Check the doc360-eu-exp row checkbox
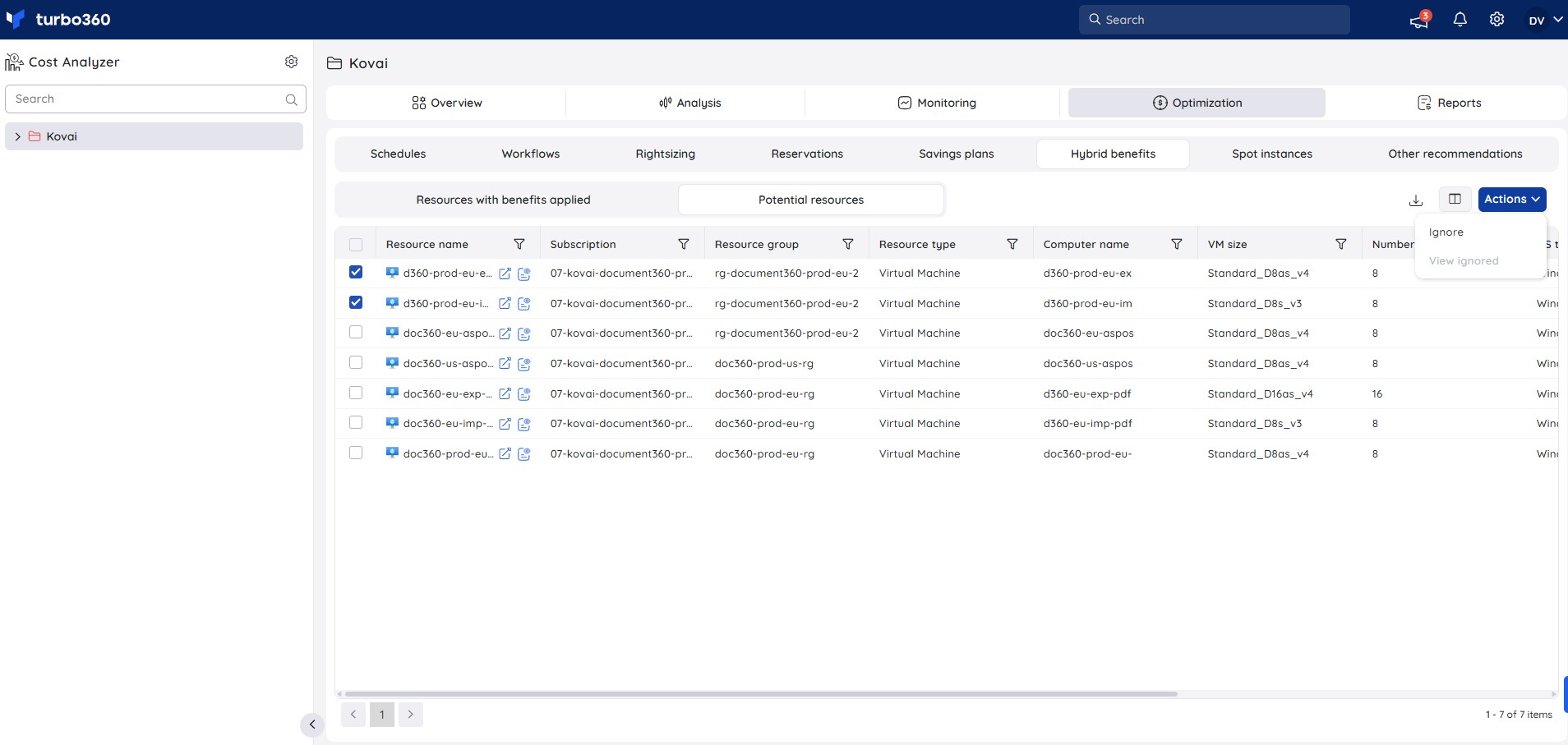The image size is (1568, 745). pos(356,393)
